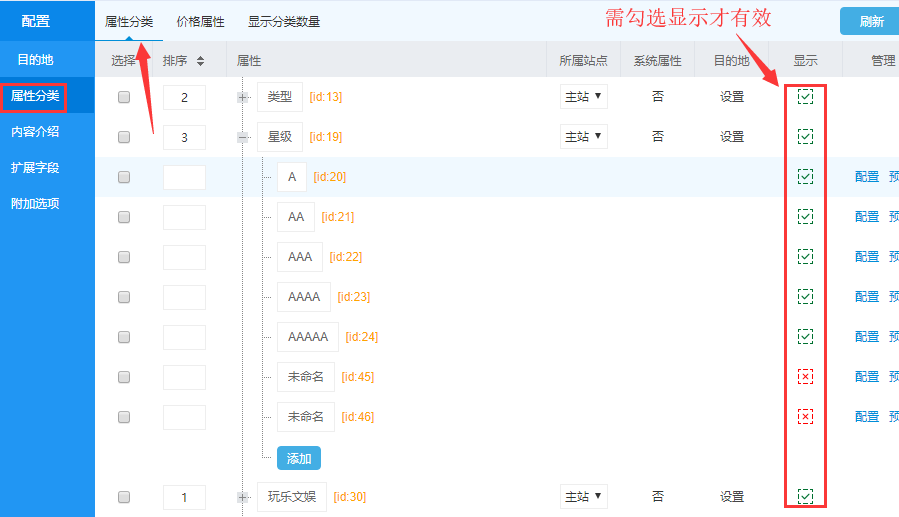
Task: Check the selection box for AAA row
Action: tap(124, 257)
